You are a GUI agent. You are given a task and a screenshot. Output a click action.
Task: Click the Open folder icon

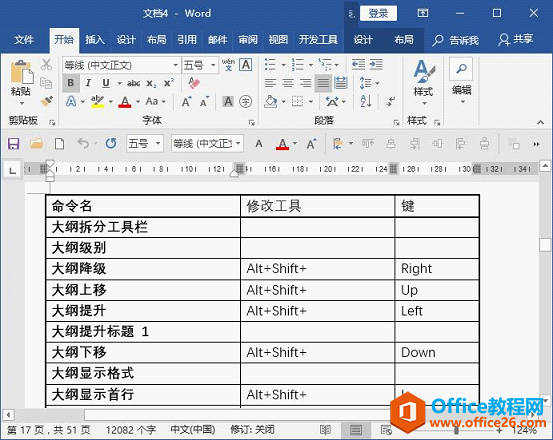coord(36,143)
